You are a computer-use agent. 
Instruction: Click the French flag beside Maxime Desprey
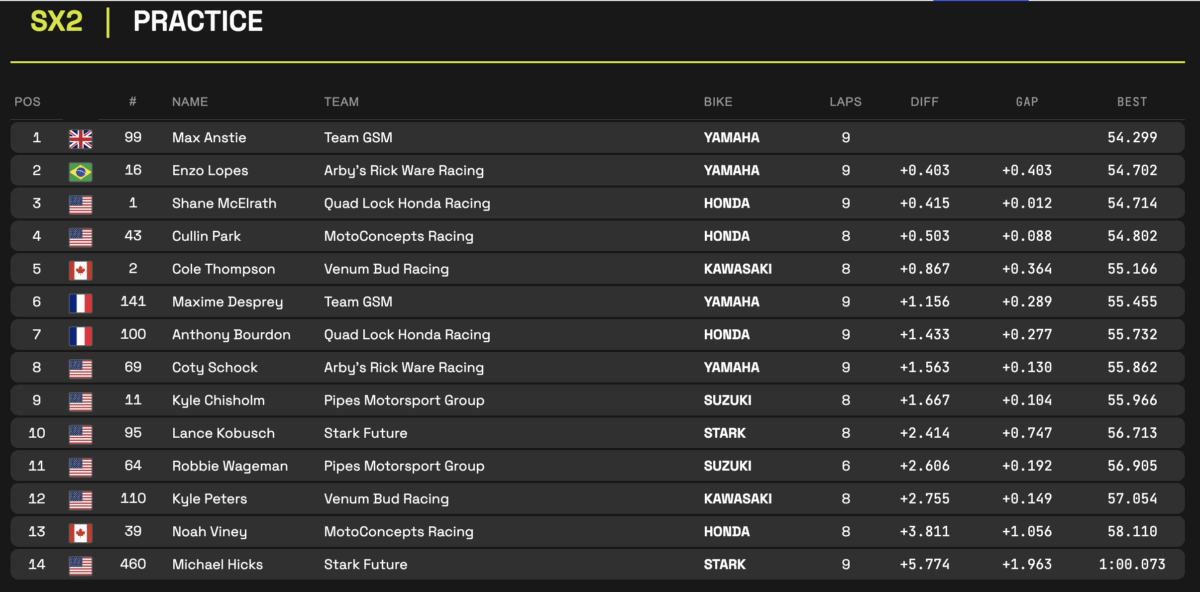[80, 302]
